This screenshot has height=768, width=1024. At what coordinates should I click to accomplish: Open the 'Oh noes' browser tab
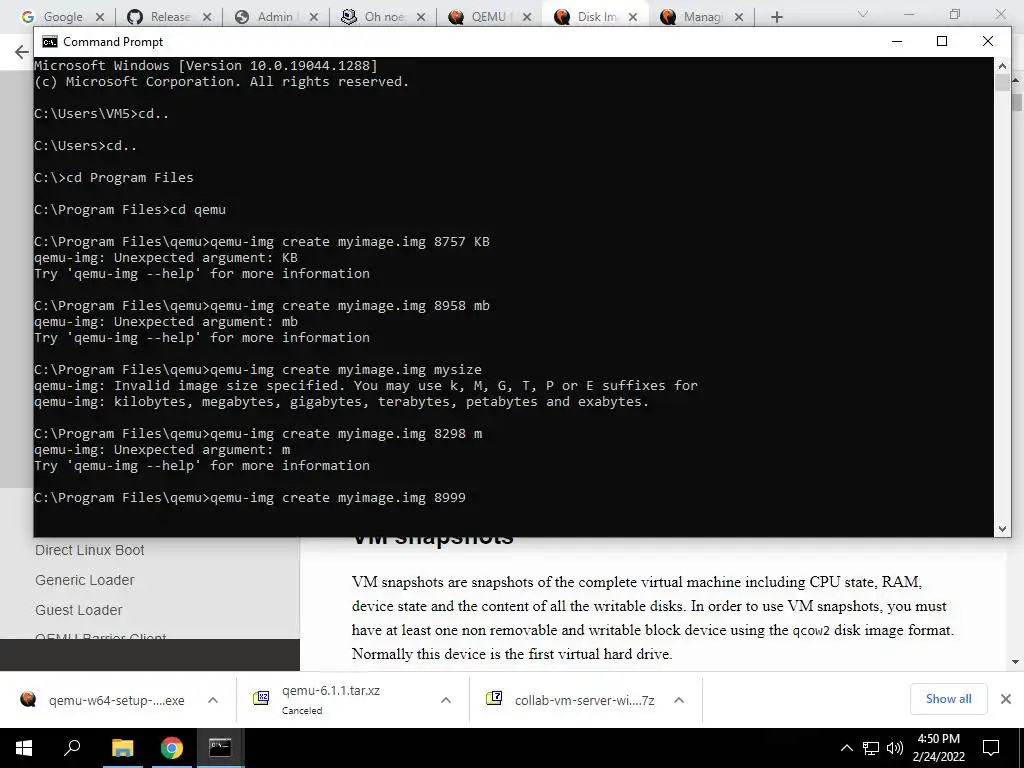pos(374,17)
